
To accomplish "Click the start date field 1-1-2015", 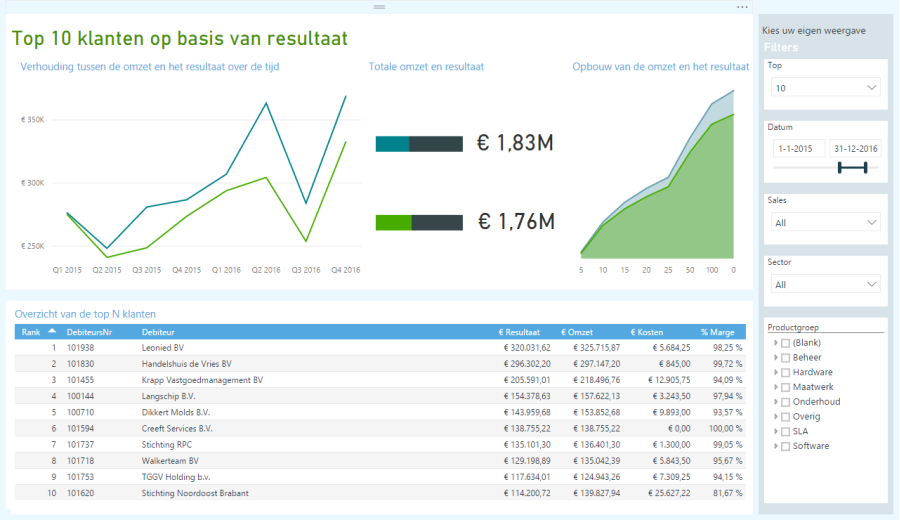I will click(x=798, y=148).
